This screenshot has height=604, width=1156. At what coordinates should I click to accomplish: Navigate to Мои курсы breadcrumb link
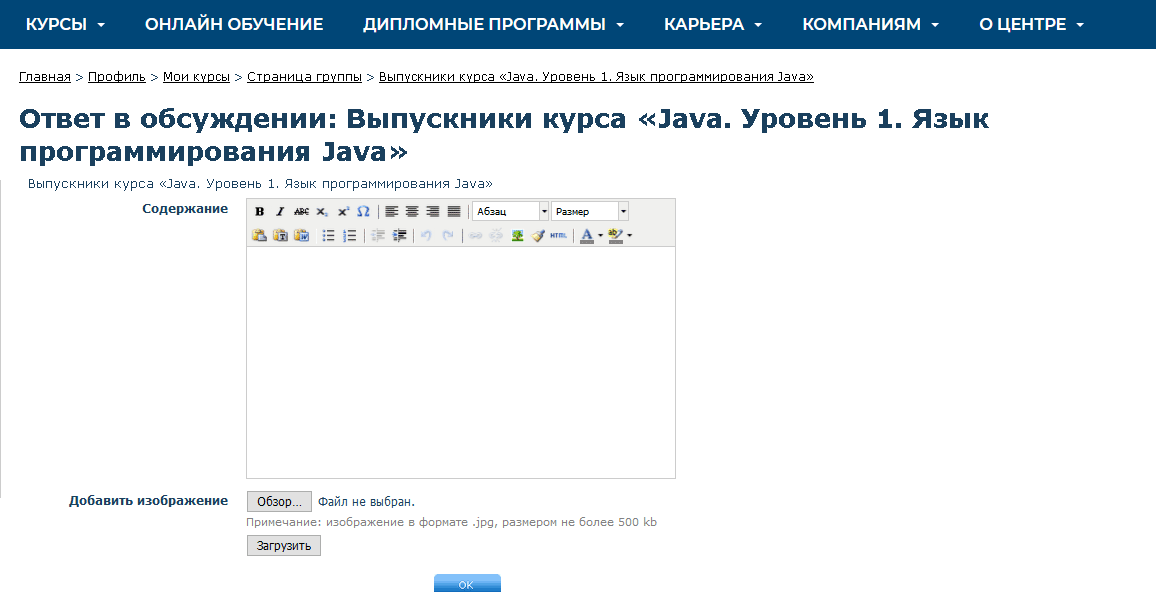(196, 77)
